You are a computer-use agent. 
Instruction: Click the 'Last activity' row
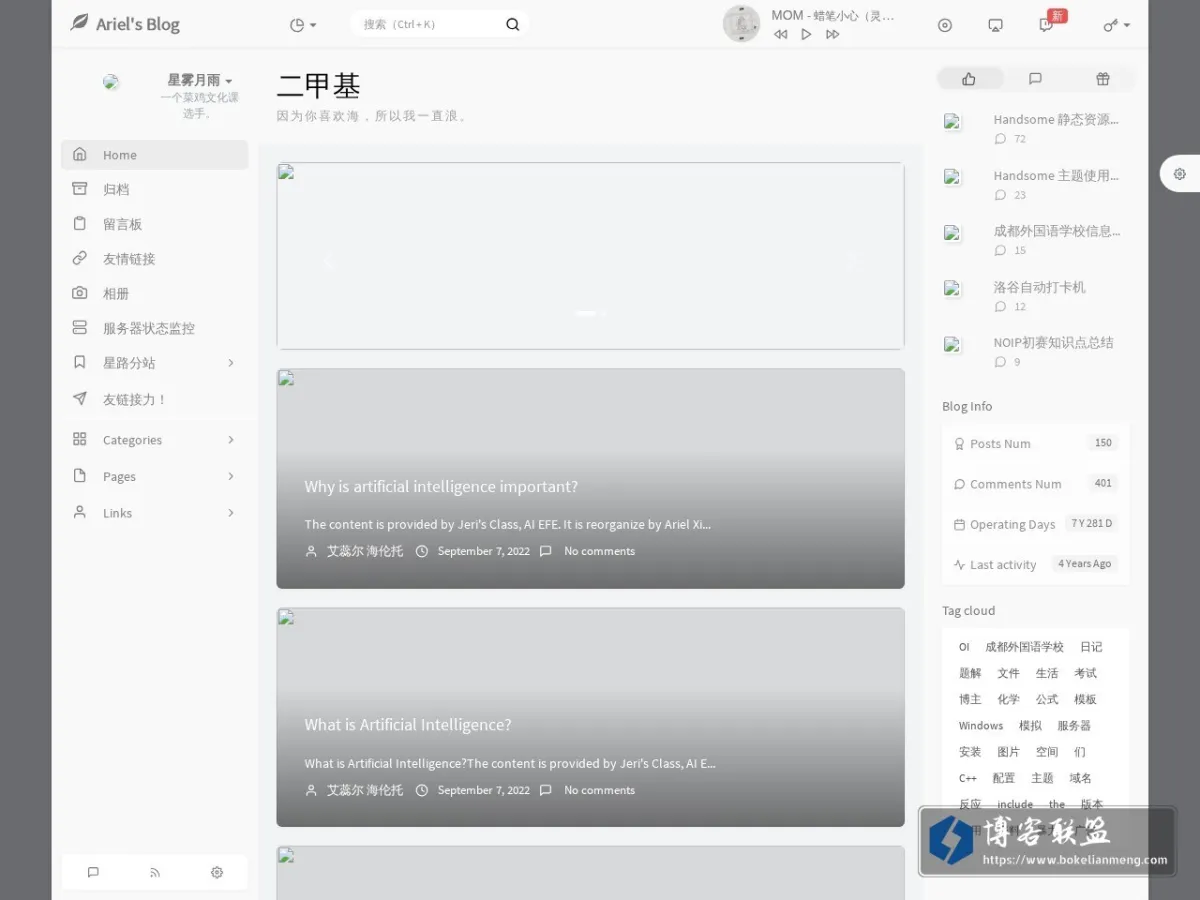(x=1035, y=564)
